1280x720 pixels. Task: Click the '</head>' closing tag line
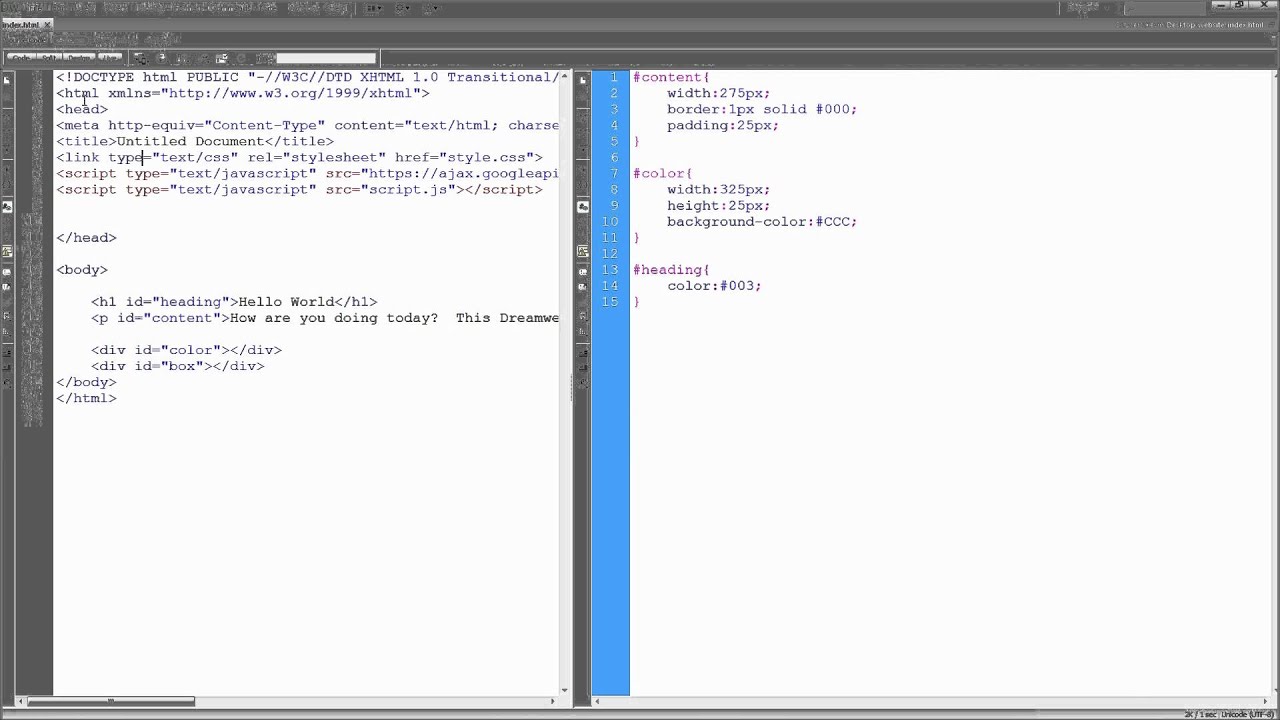coord(86,237)
